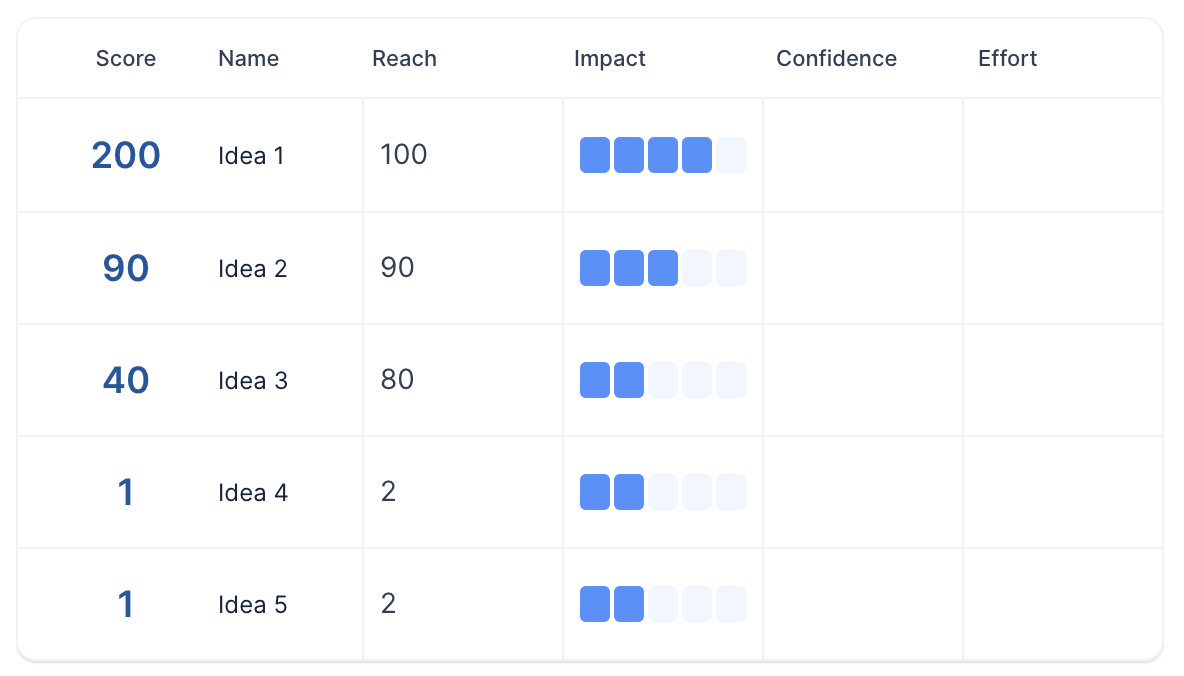Select the fifth impact square for Idea 5
1184x676 pixels.
point(731,604)
